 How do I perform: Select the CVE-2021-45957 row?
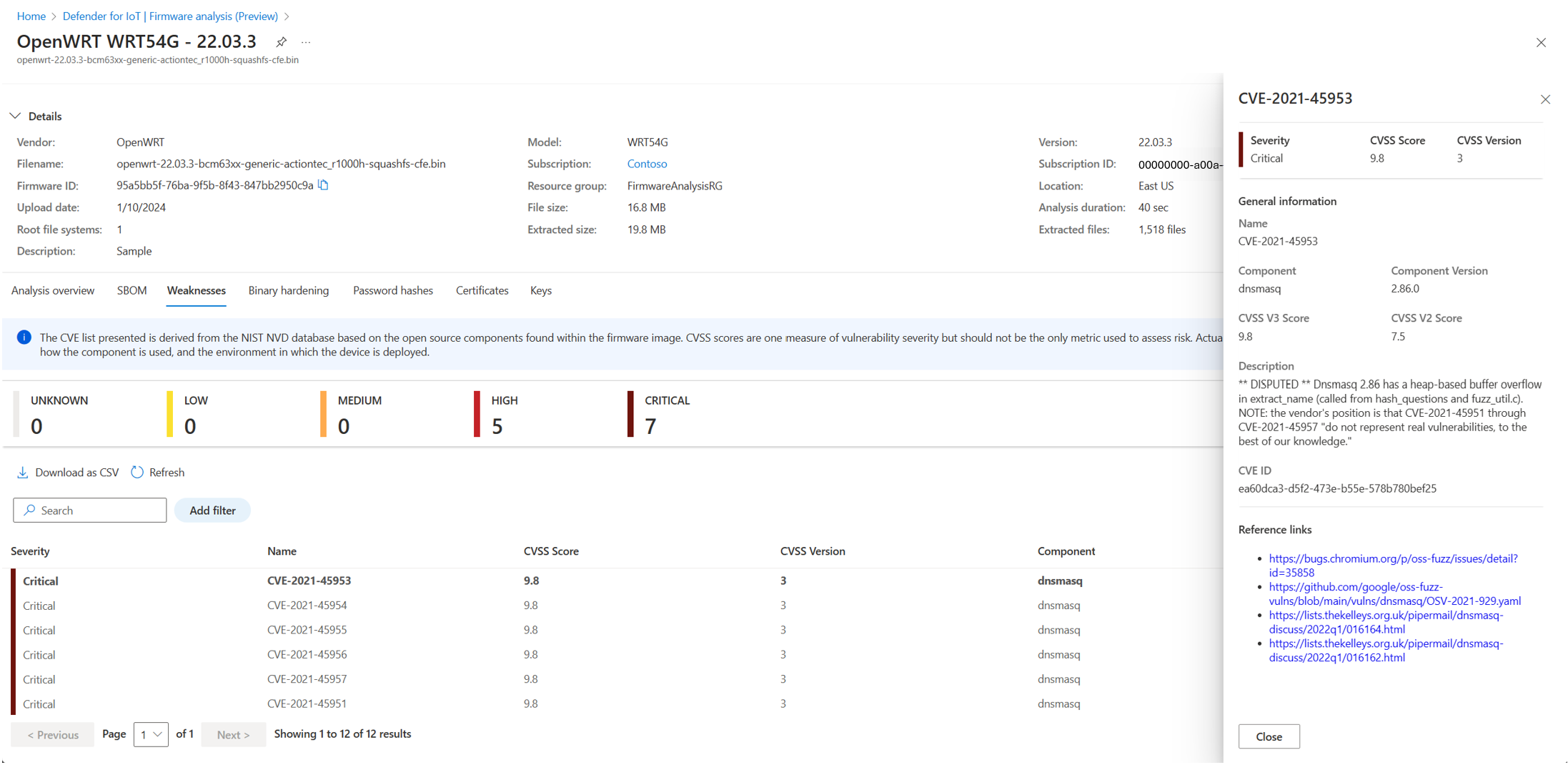click(617, 679)
